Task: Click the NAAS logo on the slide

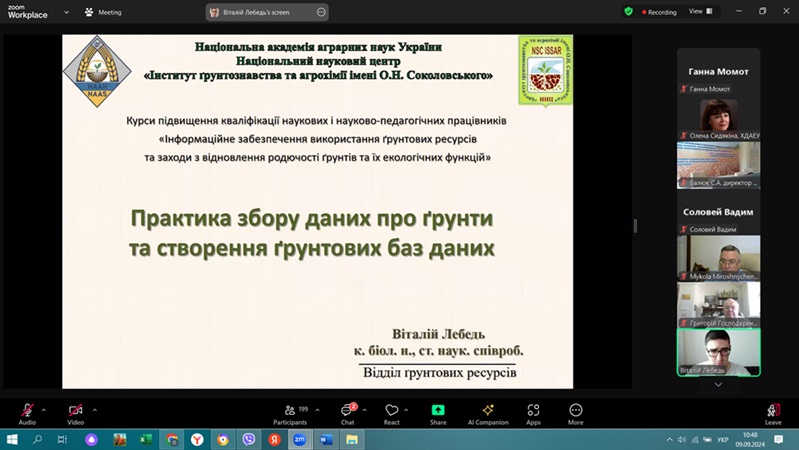Action: pyautogui.click(x=97, y=71)
